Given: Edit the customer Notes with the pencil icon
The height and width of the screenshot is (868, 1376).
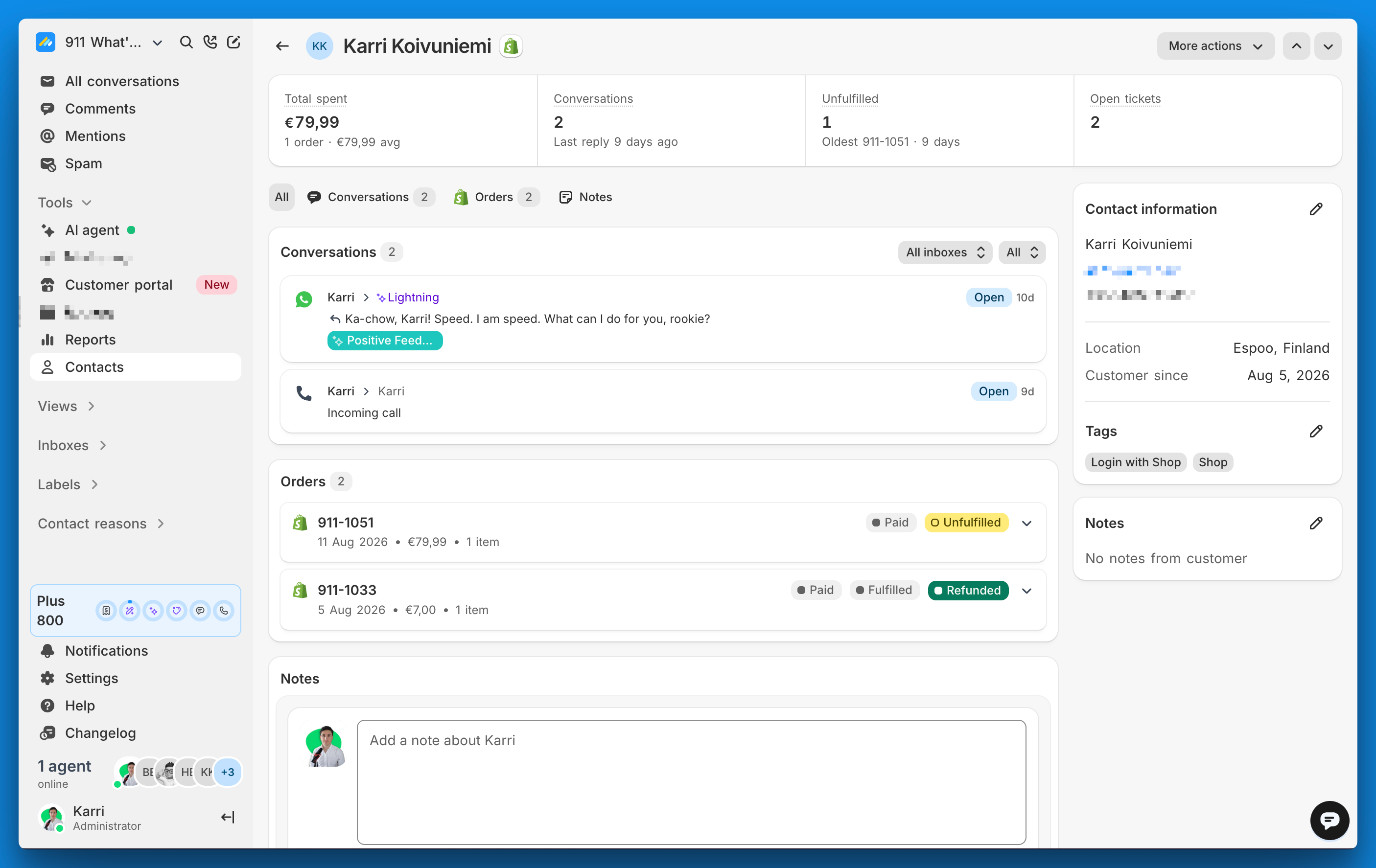Looking at the screenshot, I should point(1316,523).
